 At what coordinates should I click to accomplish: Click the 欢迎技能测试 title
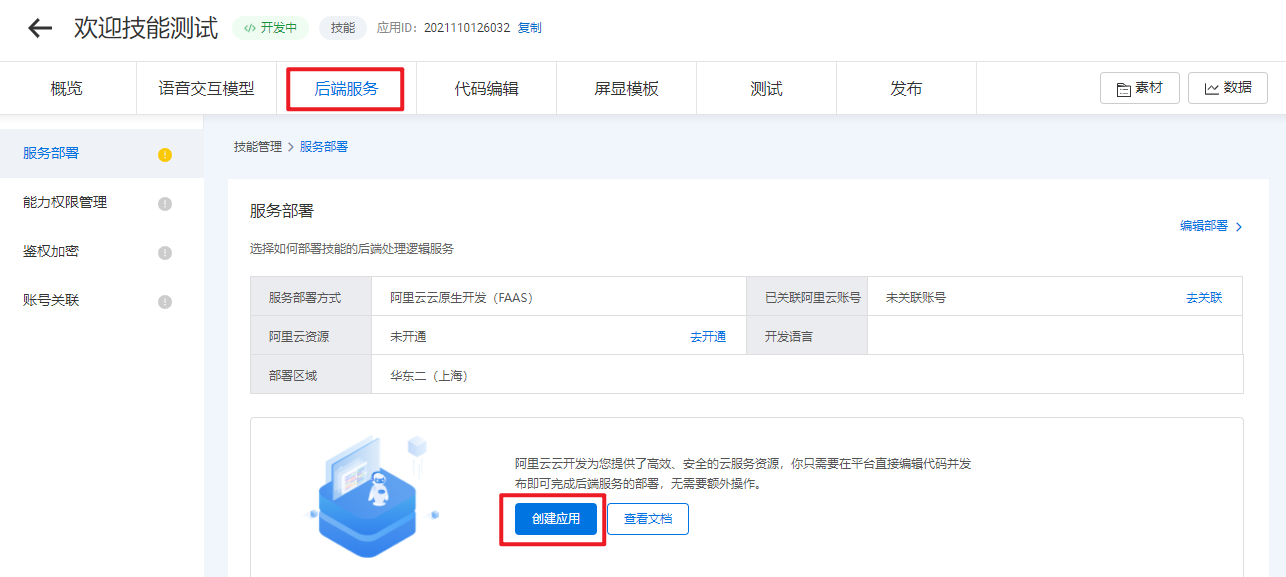click(146, 28)
